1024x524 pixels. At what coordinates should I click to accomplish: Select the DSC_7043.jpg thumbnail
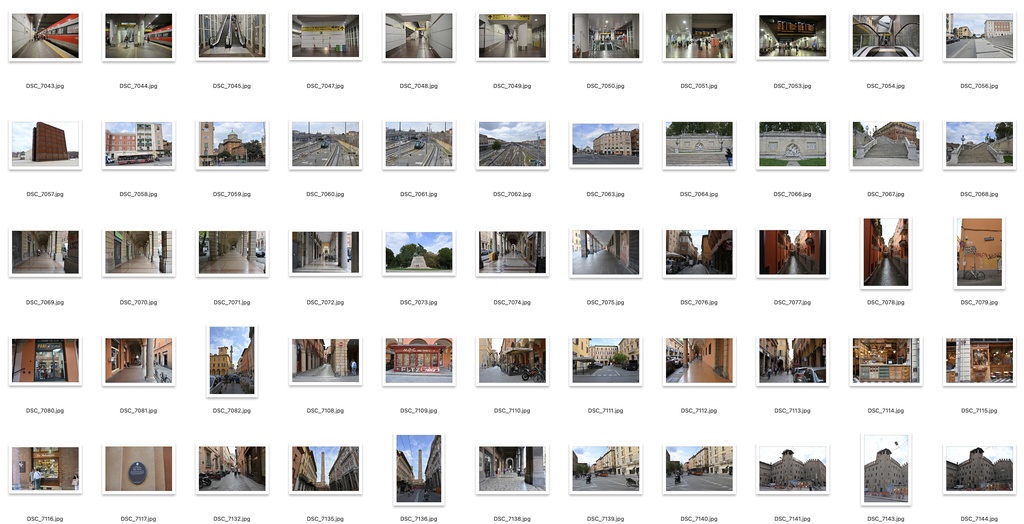tap(45, 36)
